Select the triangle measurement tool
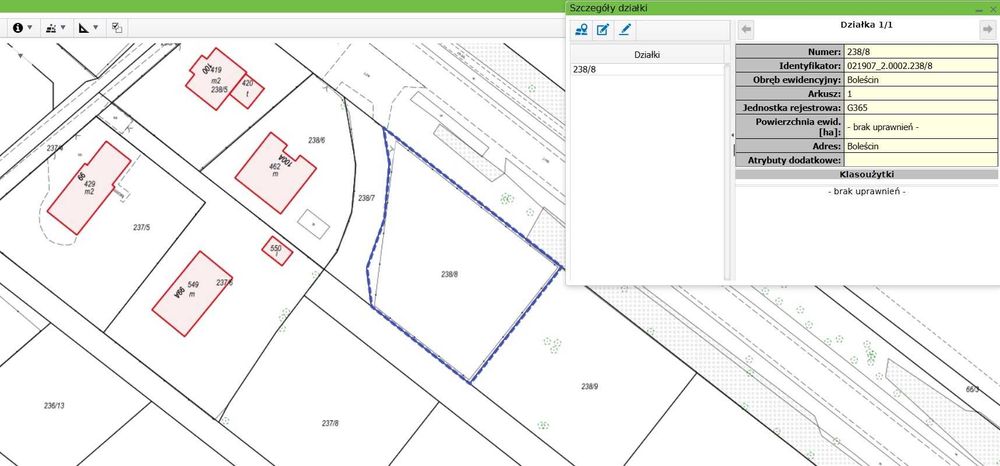1000x466 pixels. 84,28
